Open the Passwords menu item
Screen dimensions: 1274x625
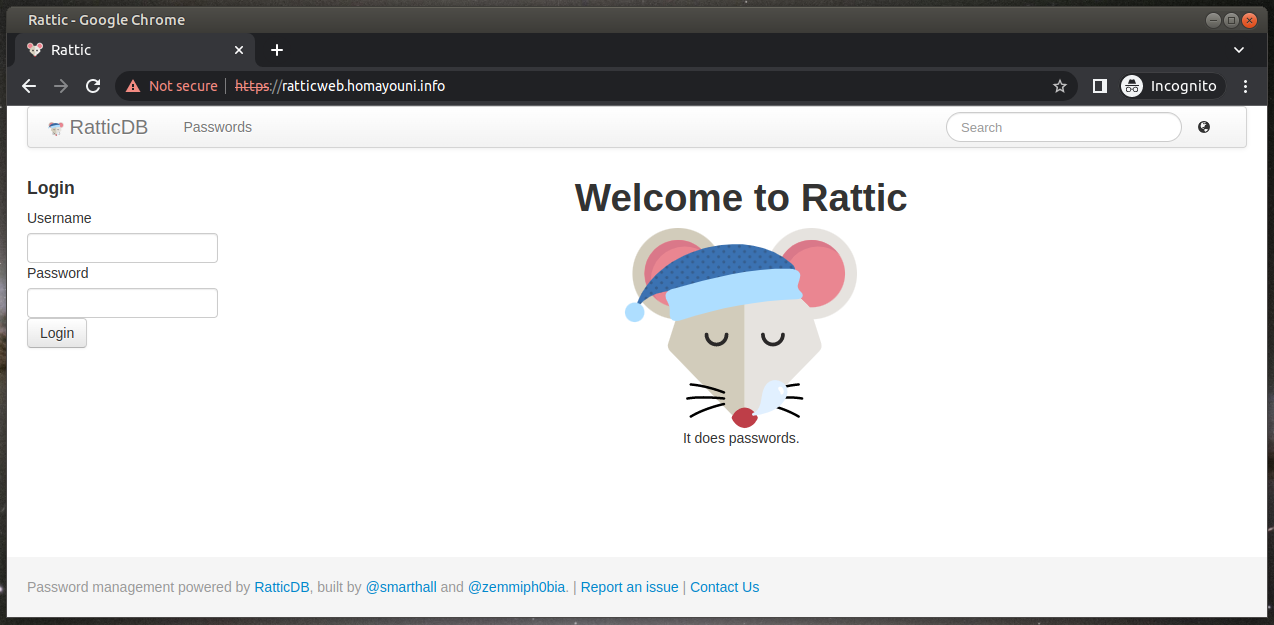[218, 127]
